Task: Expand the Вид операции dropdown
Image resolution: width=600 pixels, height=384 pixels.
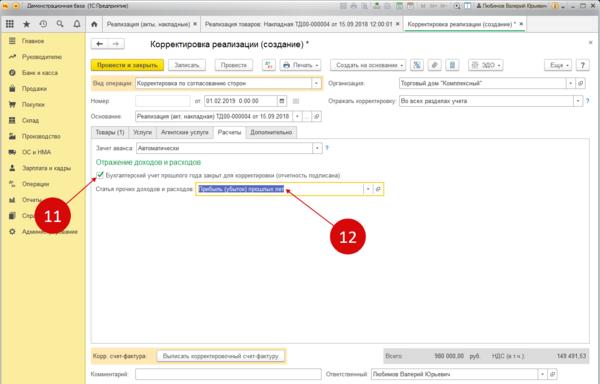Action: 316,83
